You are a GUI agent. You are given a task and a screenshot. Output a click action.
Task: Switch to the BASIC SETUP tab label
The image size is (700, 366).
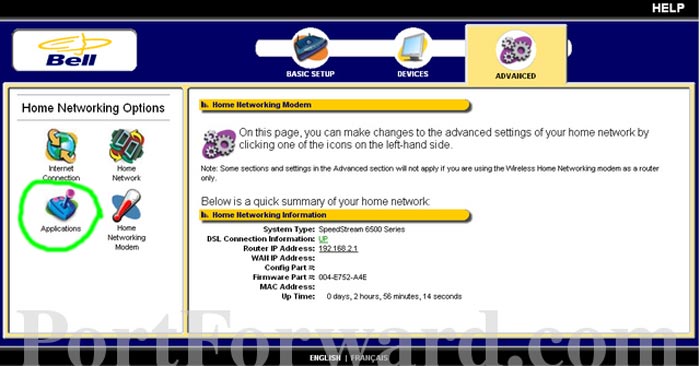pos(310,74)
